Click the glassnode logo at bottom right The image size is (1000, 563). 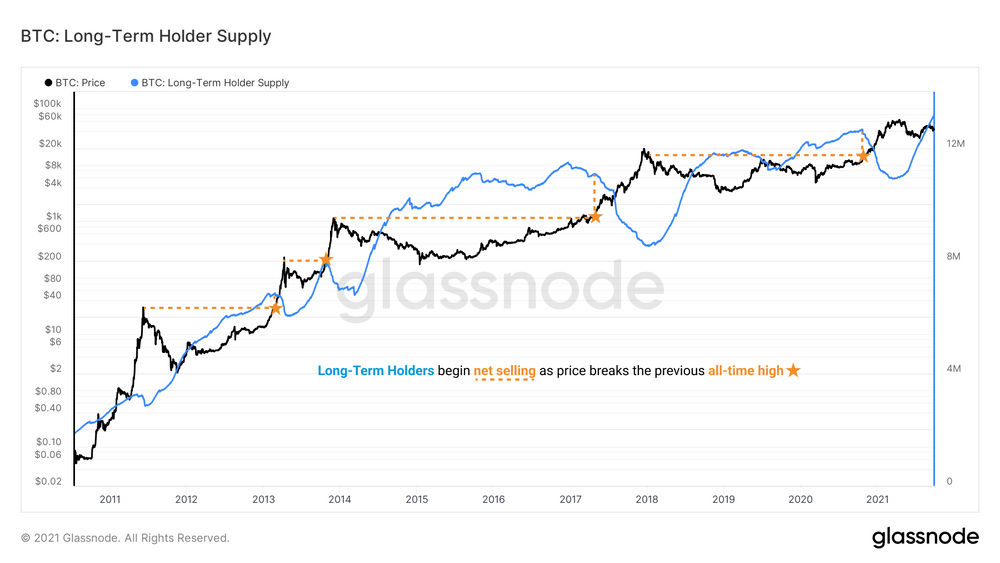pyautogui.click(x=925, y=537)
